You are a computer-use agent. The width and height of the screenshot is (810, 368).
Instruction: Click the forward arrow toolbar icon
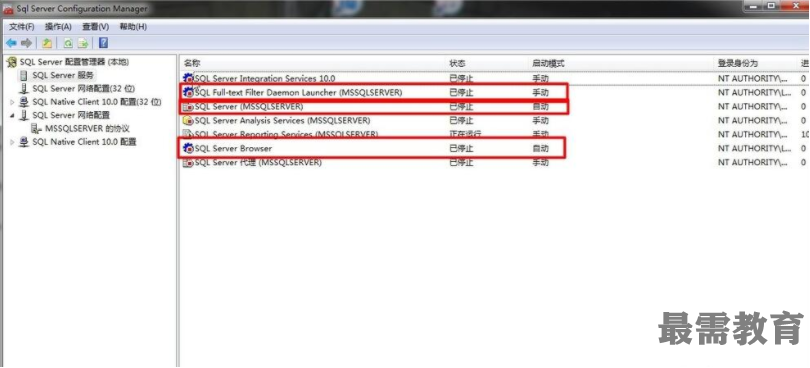pos(26,43)
